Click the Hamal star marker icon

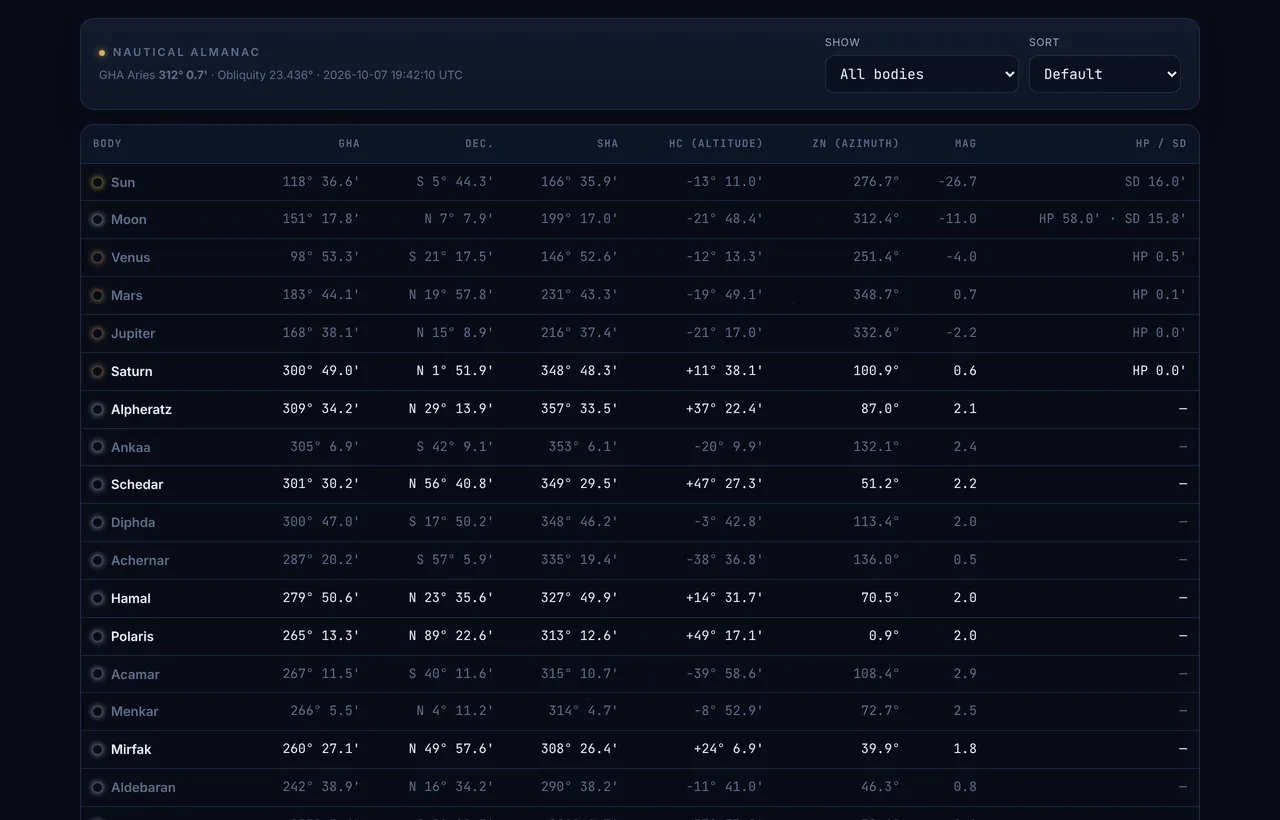[x=98, y=598]
